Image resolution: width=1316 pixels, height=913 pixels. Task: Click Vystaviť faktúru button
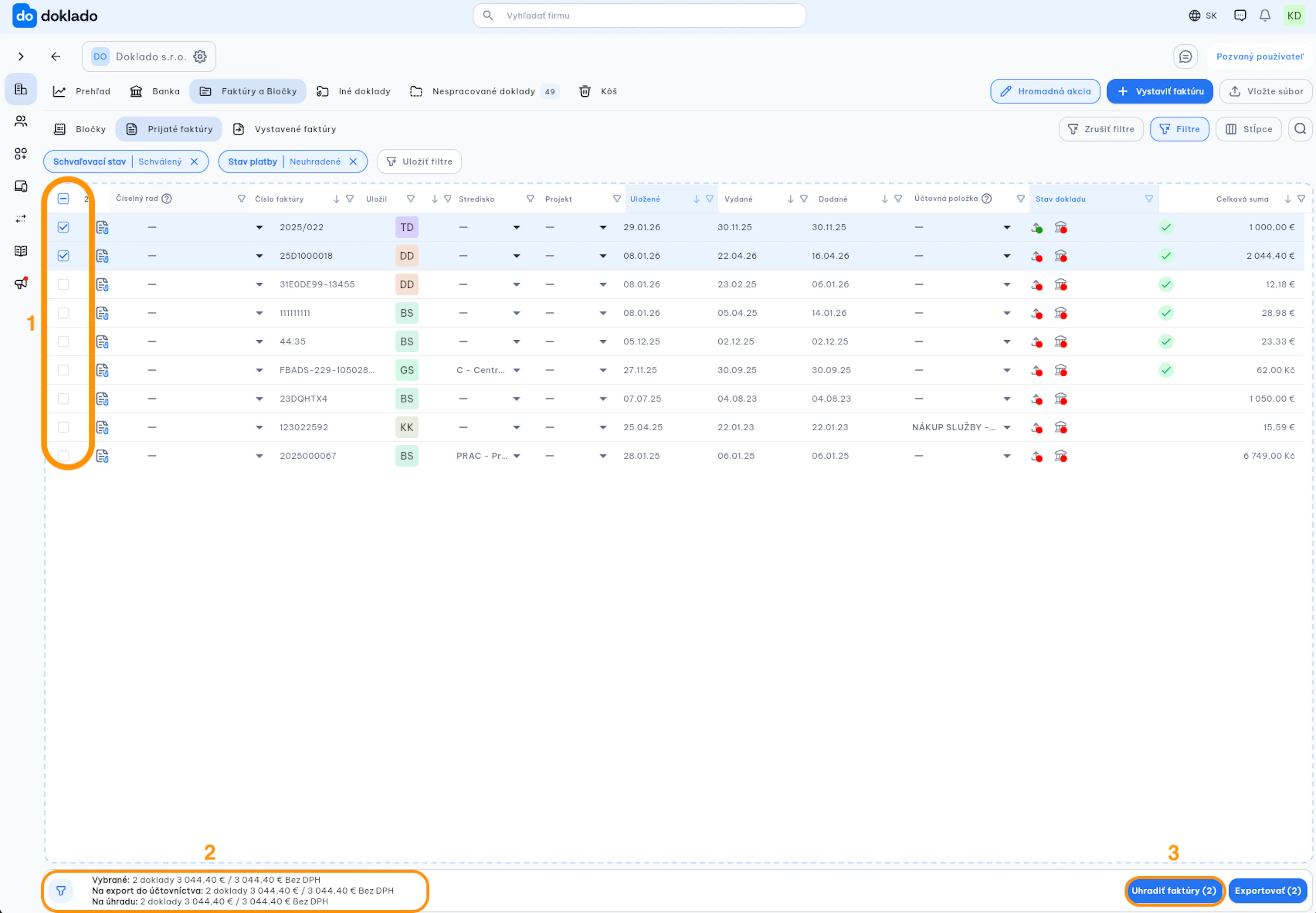(1159, 92)
